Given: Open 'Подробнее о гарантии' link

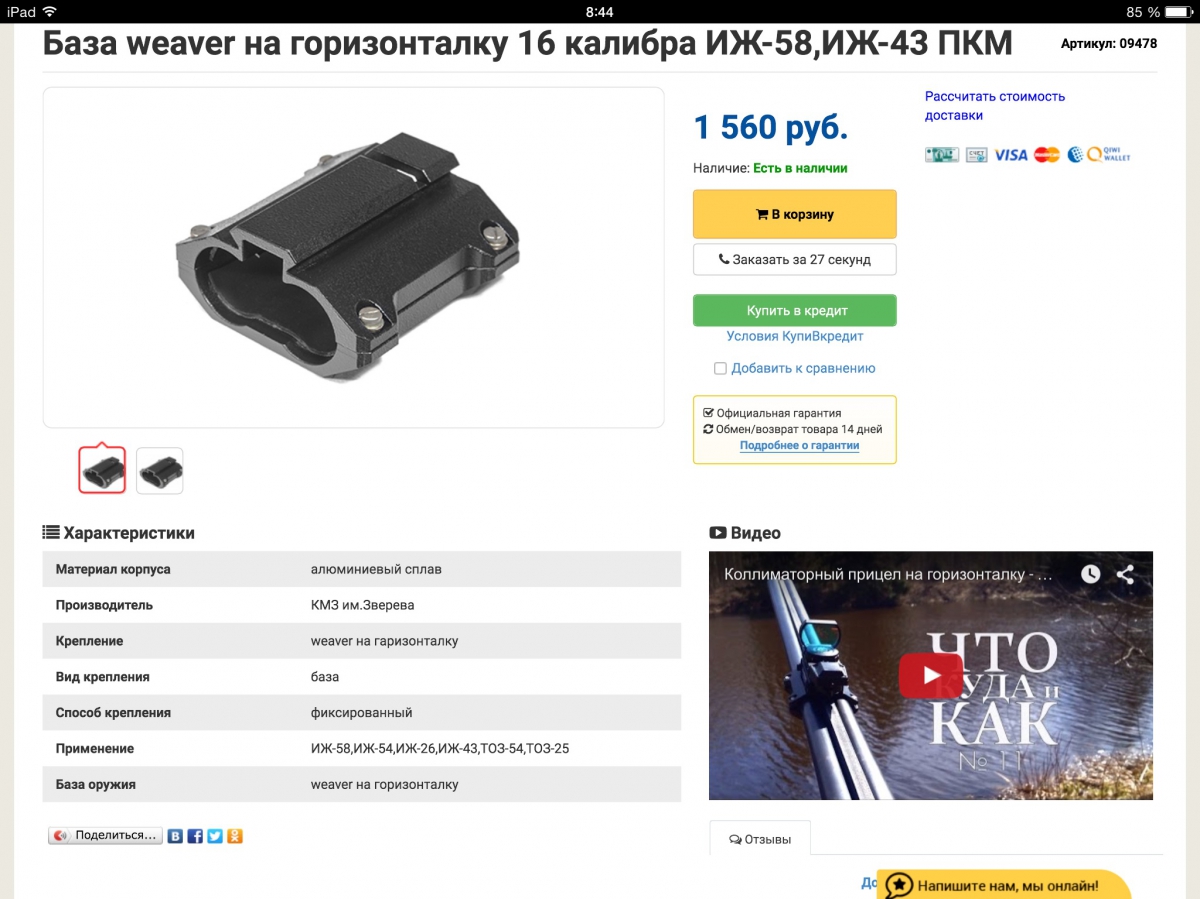Looking at the screenshot, I should [799, 446].
